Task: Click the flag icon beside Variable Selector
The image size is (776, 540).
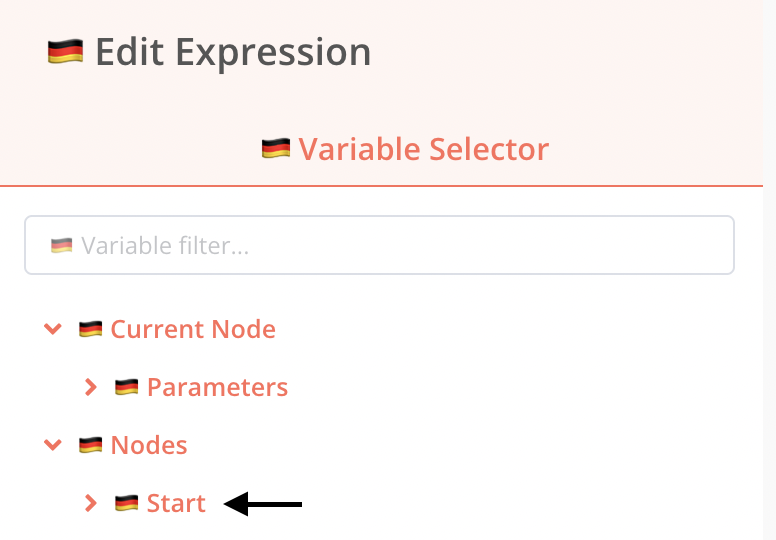Action: 275,149
